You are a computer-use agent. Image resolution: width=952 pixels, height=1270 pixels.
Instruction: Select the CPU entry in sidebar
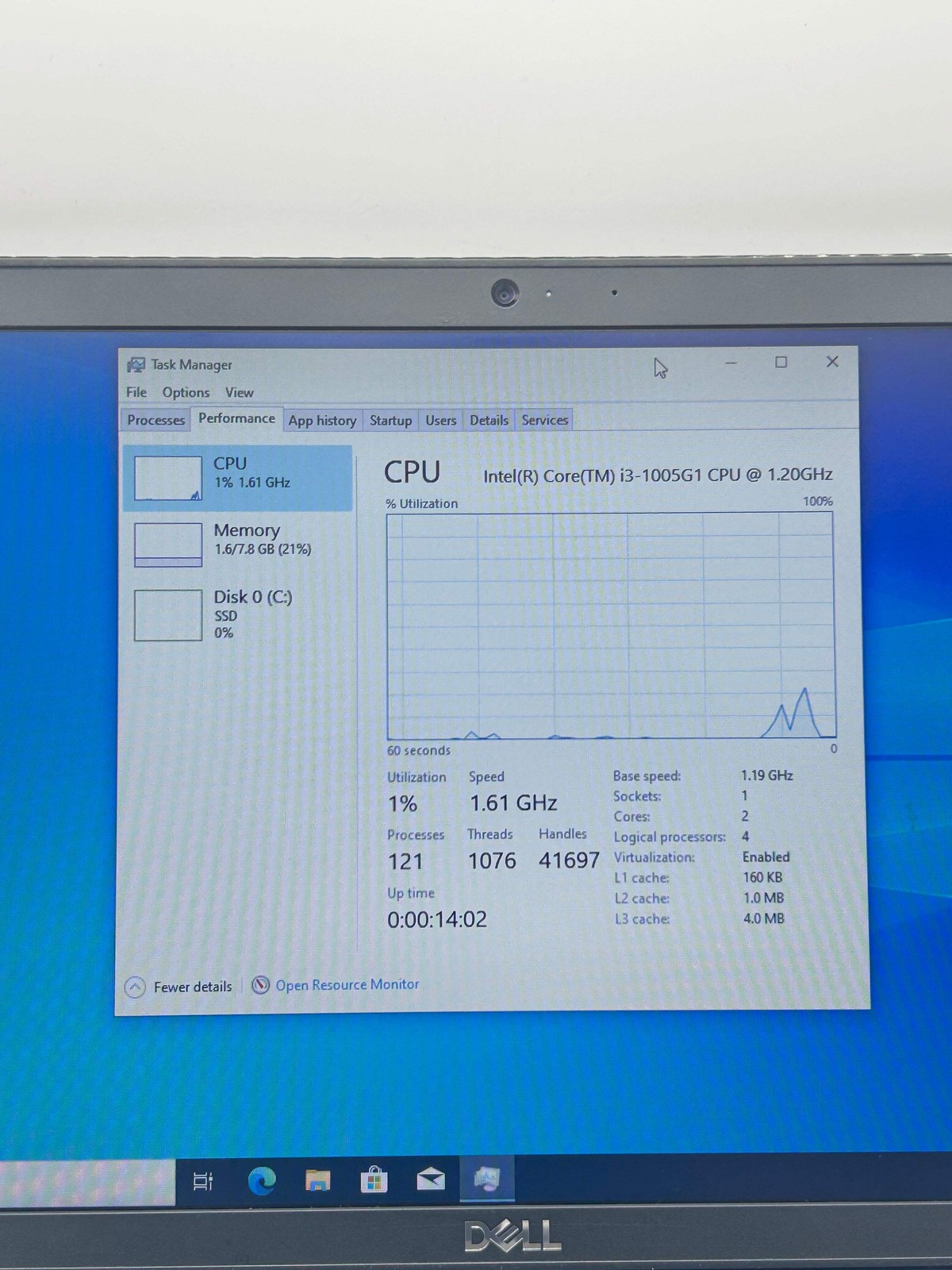coord(237,478)
